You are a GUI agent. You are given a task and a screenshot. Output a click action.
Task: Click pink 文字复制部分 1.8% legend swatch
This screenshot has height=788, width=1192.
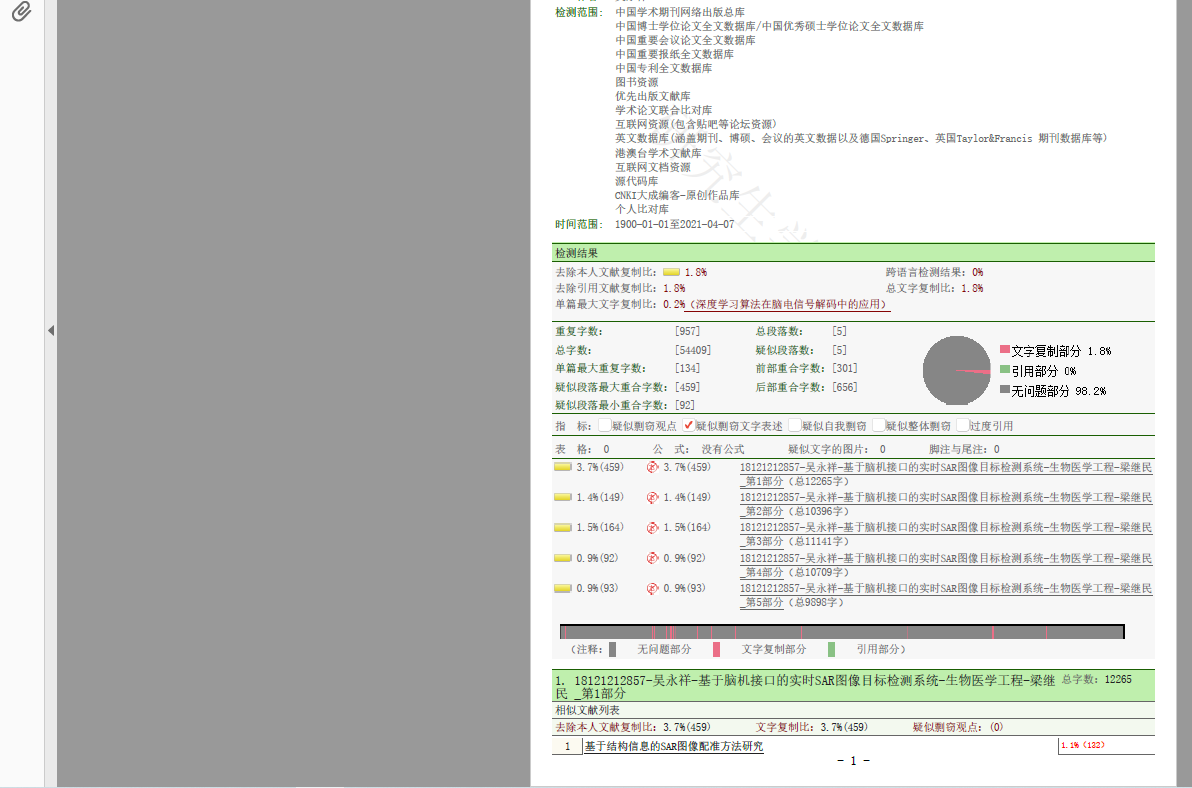(1004, 350)
